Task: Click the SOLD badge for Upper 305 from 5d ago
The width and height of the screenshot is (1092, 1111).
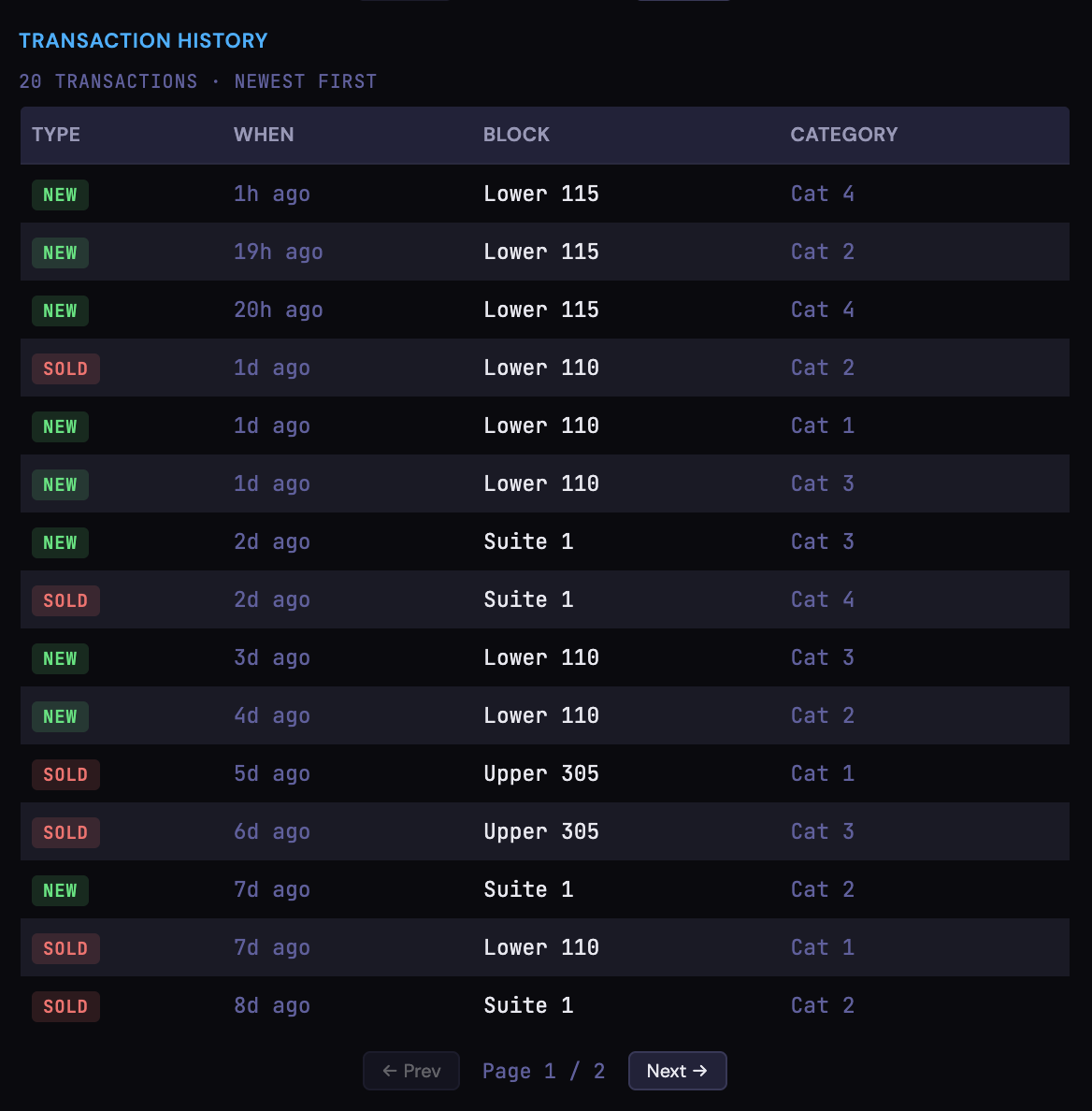Action: (65, 774)
